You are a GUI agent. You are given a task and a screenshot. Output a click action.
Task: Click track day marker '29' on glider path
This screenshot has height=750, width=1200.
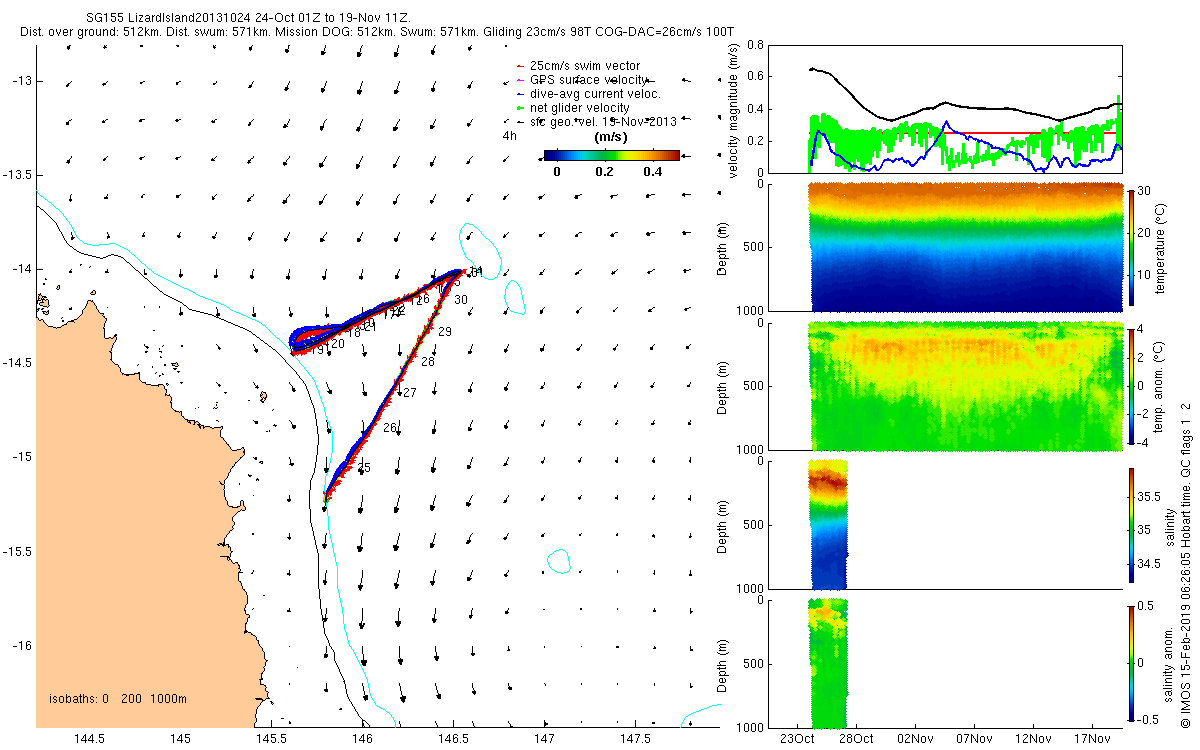click(x=445, y=332)
